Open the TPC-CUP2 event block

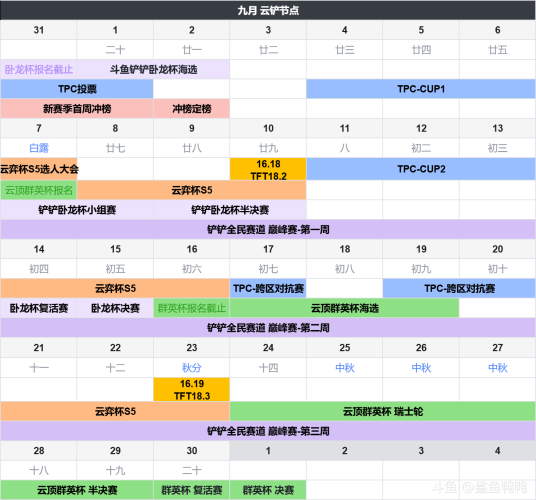421,169
